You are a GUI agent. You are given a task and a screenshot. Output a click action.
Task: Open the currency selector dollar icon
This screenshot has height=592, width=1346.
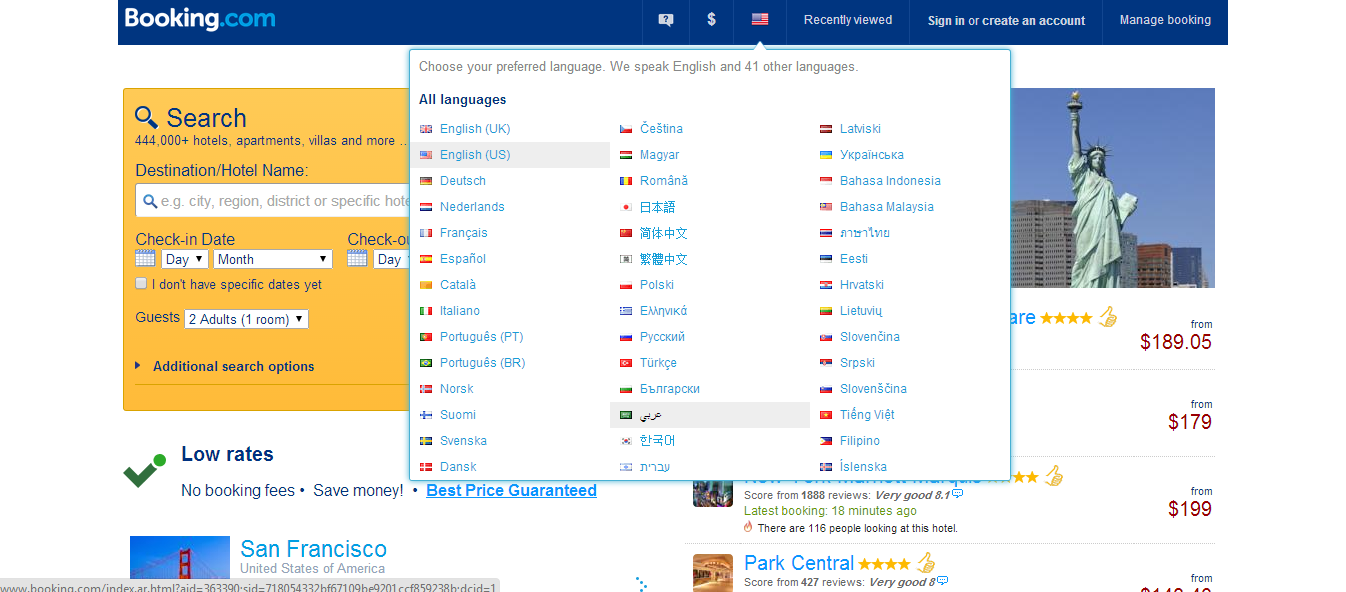[x=711, y=19]
